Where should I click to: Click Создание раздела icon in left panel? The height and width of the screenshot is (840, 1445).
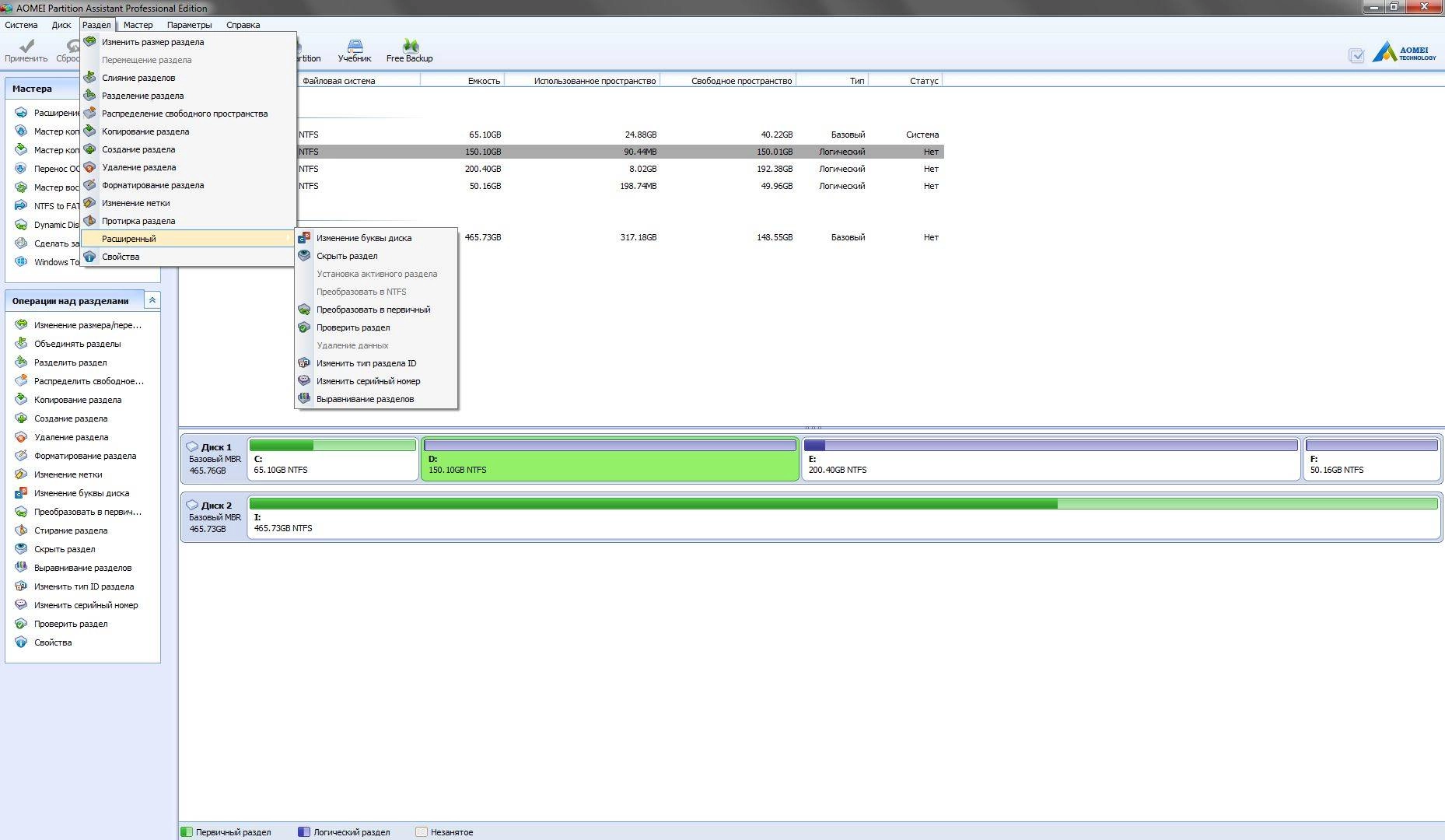click(x=21, y=418)
